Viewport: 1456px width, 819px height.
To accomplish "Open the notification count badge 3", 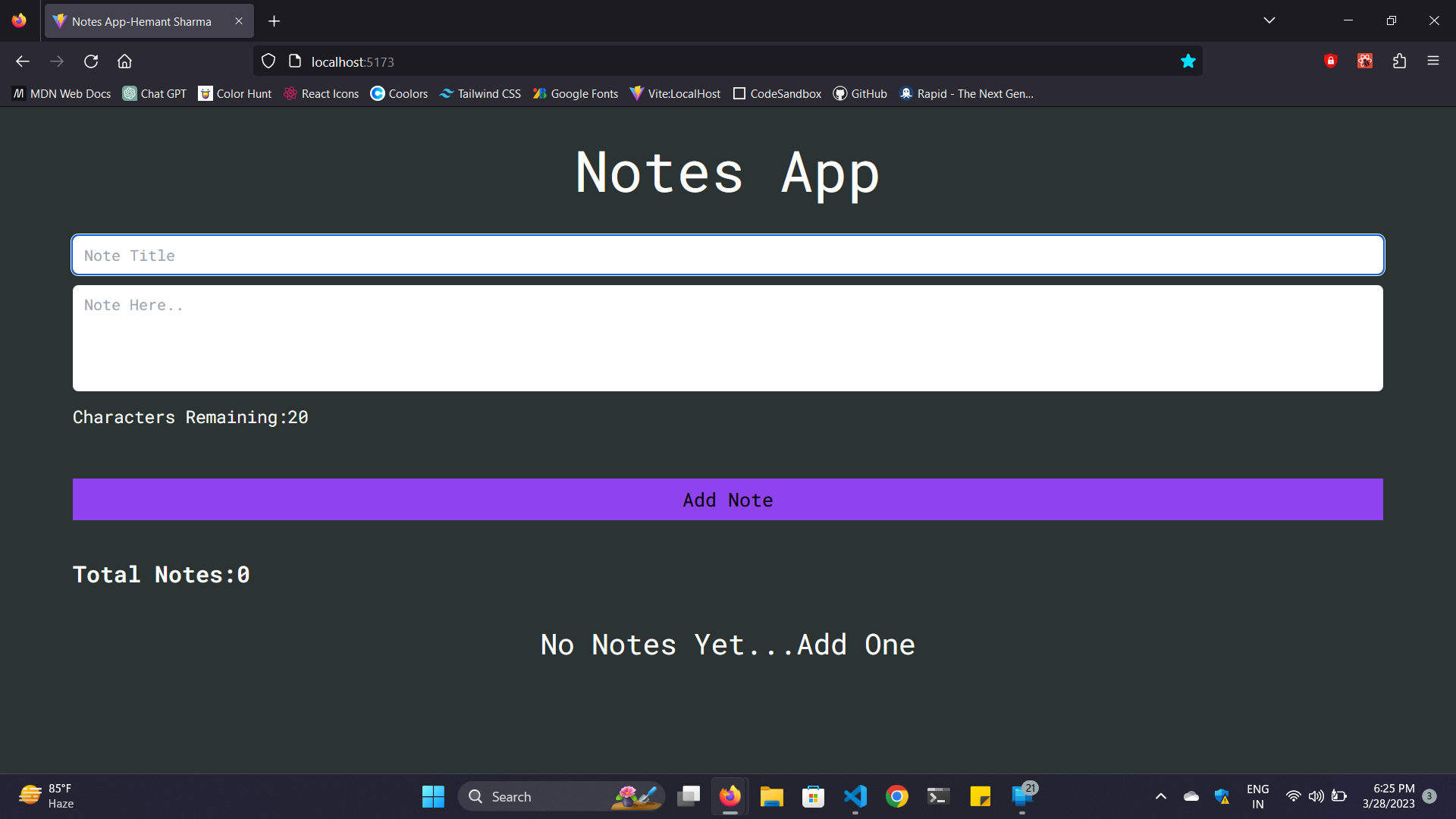I will tap(1429, 796).
